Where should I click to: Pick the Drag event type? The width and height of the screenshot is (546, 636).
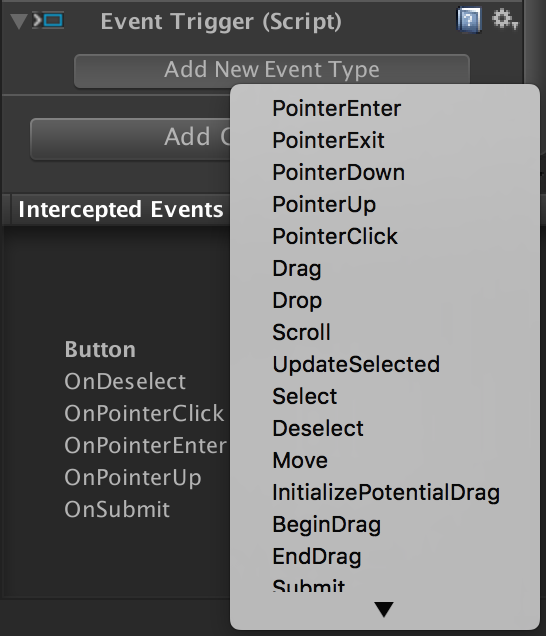coord(385,269)
